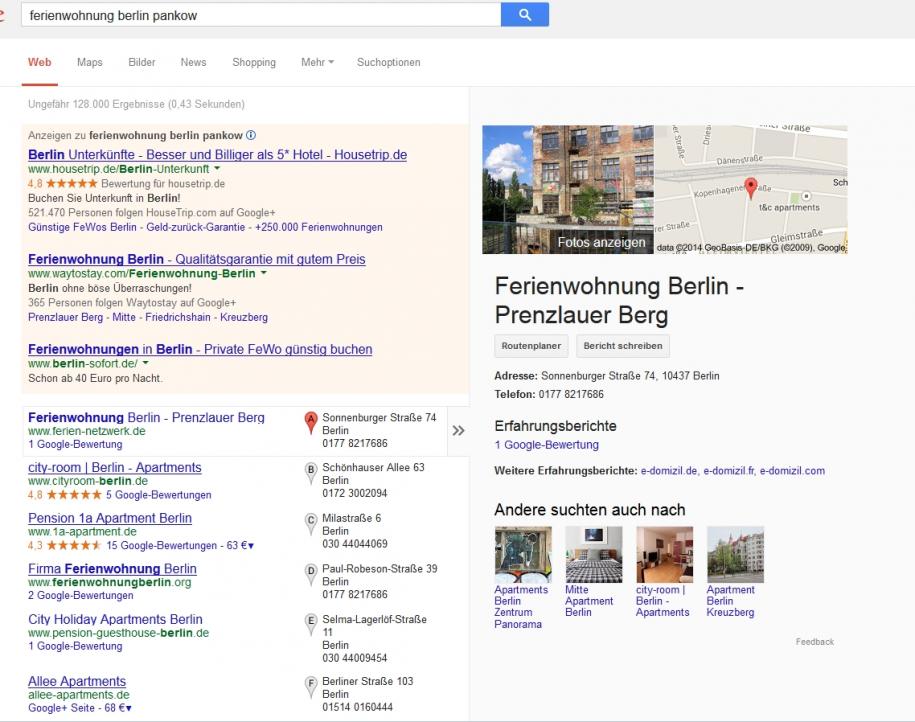Image resolution: width=915 pixels, height=722 pixels.
Task: Click the city-room Berlin Apartments thumbnail image
Action: [665, 554]
